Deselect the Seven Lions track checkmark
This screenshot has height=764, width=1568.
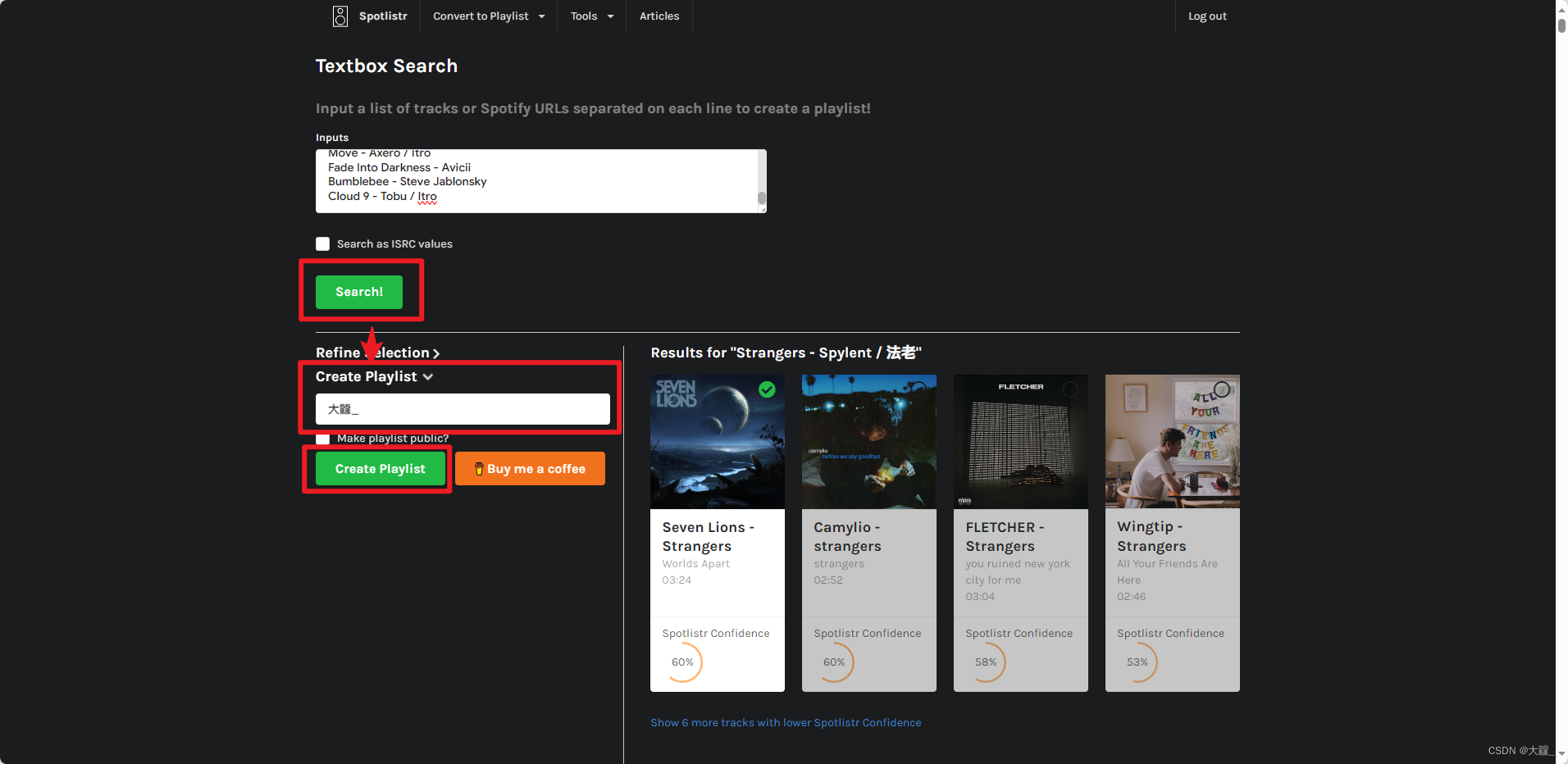(x=767, y=389)
